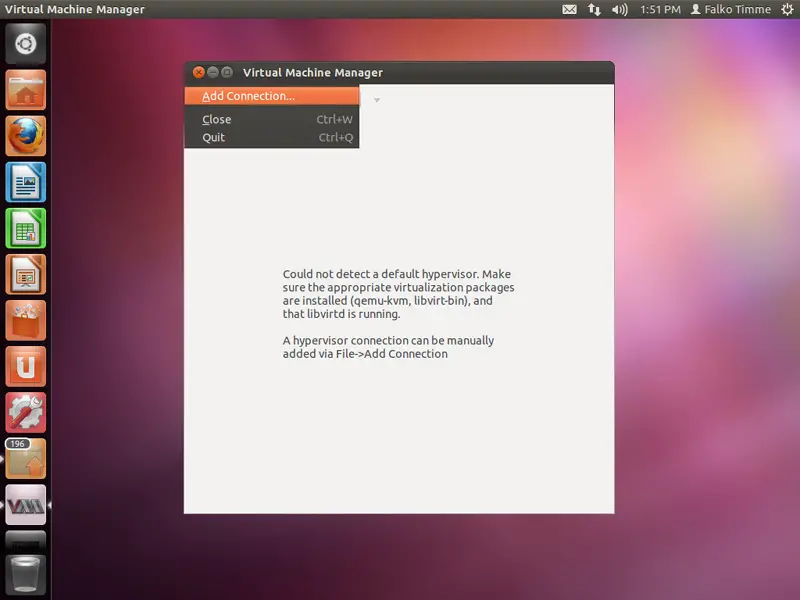Screen dimensions: 800x600
Task: Launch LibreOffice Impress from the launcher
Action: (x=26, y=274)
